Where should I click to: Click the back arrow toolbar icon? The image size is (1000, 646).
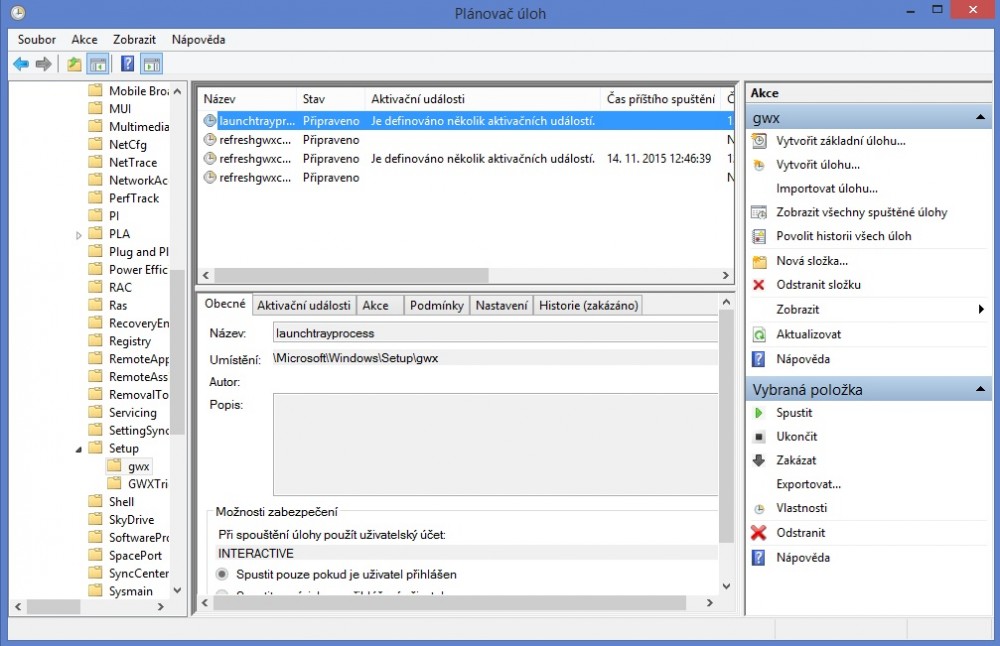20,64
